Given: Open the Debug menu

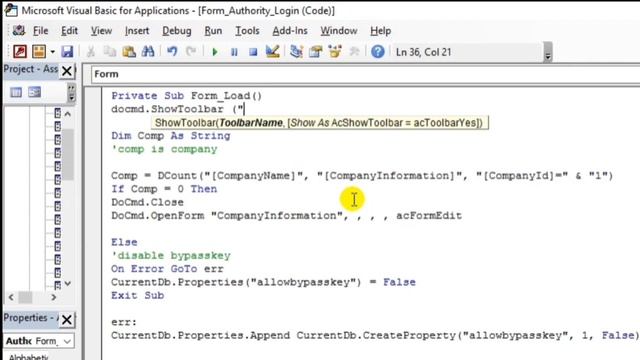Looking at the screenshot, I should [177, 31].
